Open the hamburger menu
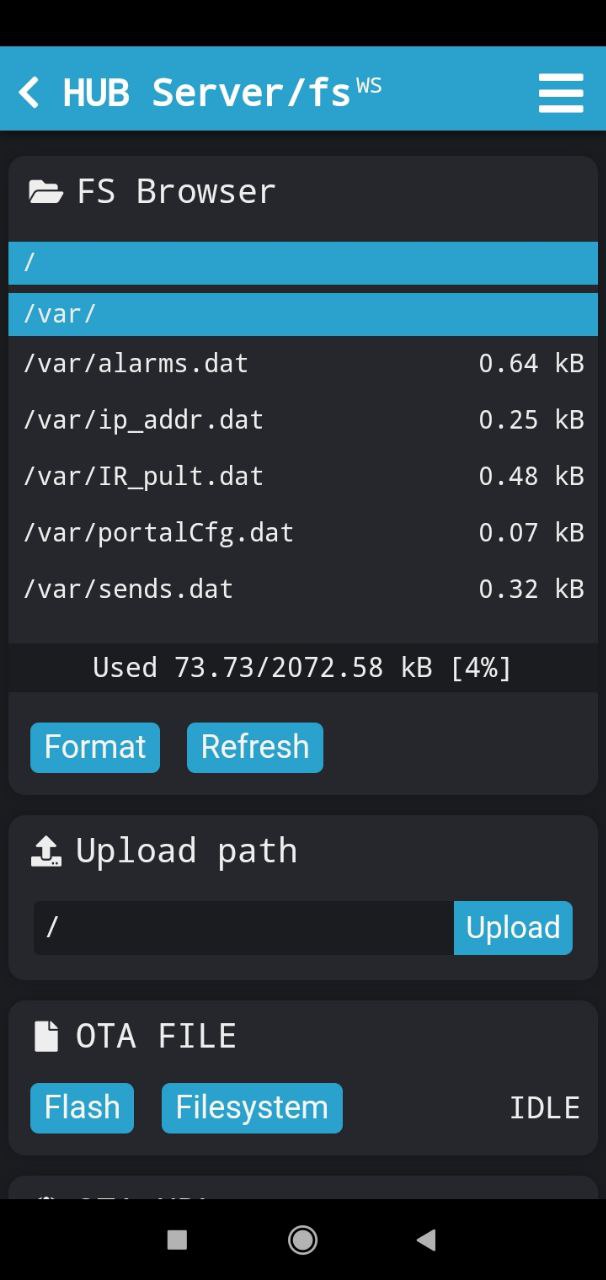The width and height of the screenshot is (606, 1280). coord(560,93)
